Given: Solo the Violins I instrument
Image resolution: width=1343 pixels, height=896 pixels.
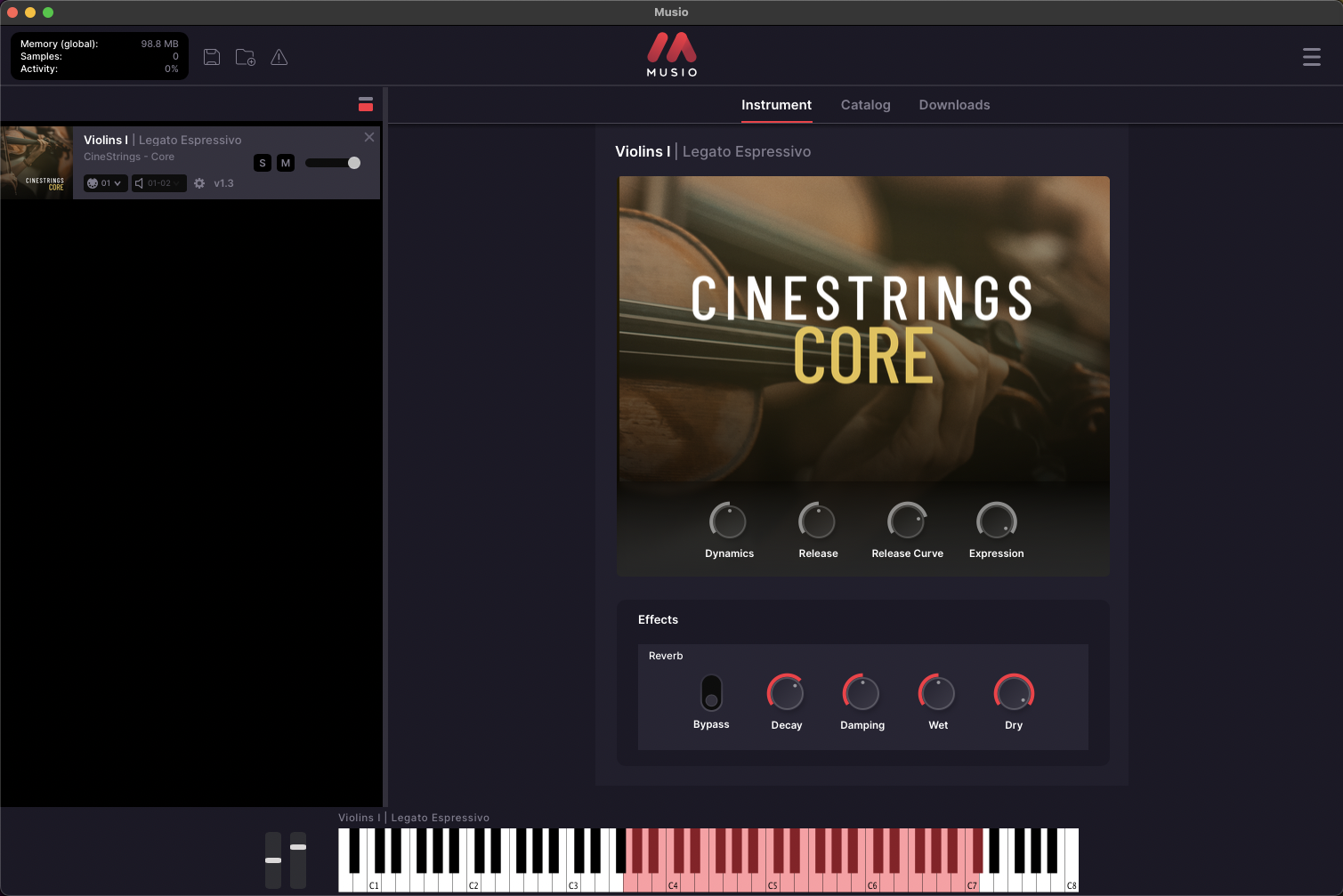Looking at the screenshot, I should click(x=263, y=163).
